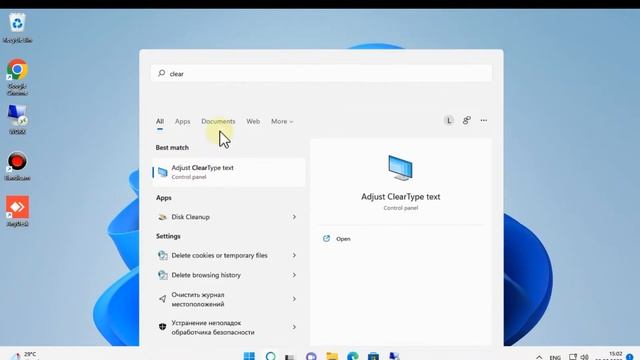Click Open in the preview pane
640x360 pixels.
tap(343, 239)
